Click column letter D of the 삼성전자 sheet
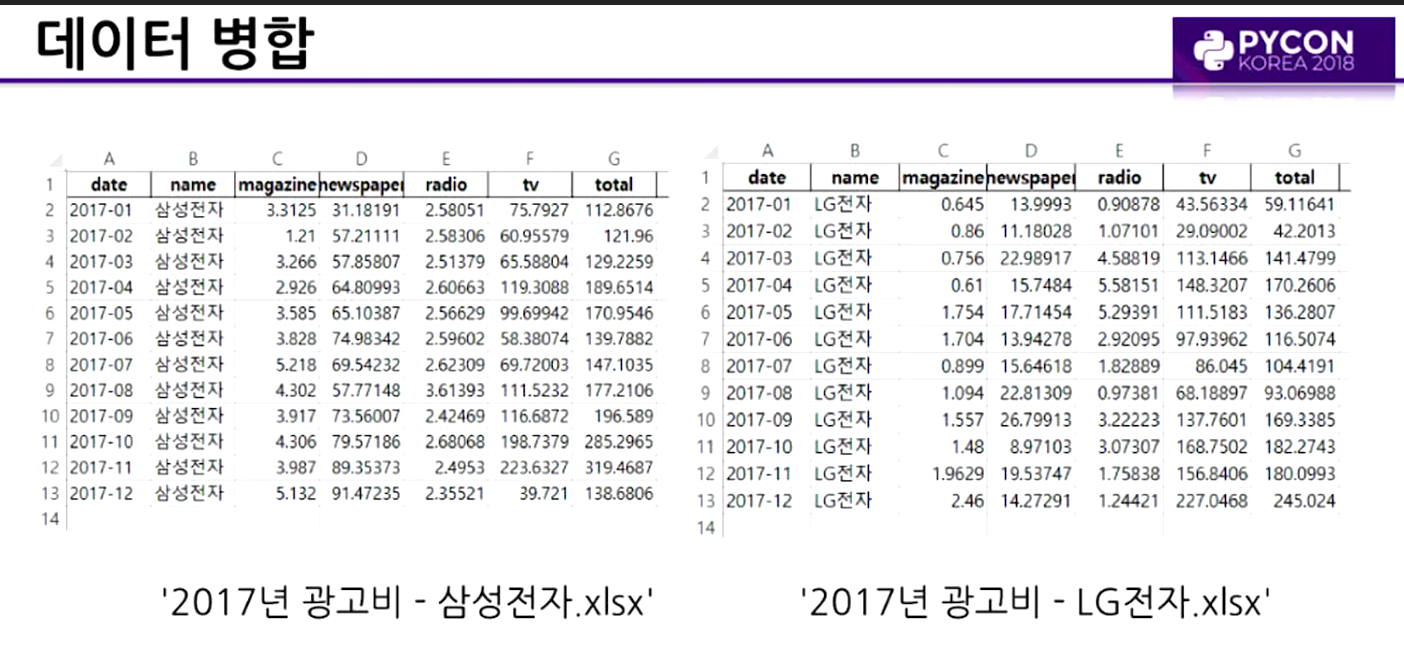The width and height of the screenshot is (1404, 656). (x=362, y=158)
